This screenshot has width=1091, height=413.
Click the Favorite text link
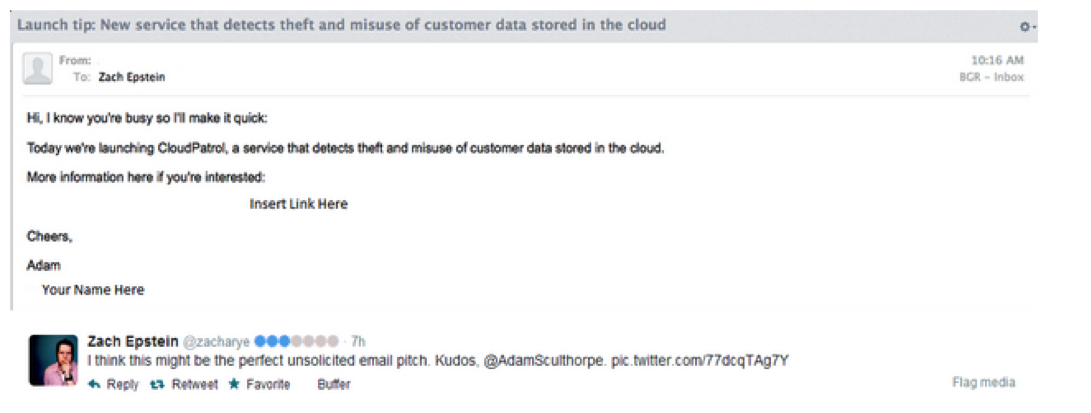[x=268, y=384]
